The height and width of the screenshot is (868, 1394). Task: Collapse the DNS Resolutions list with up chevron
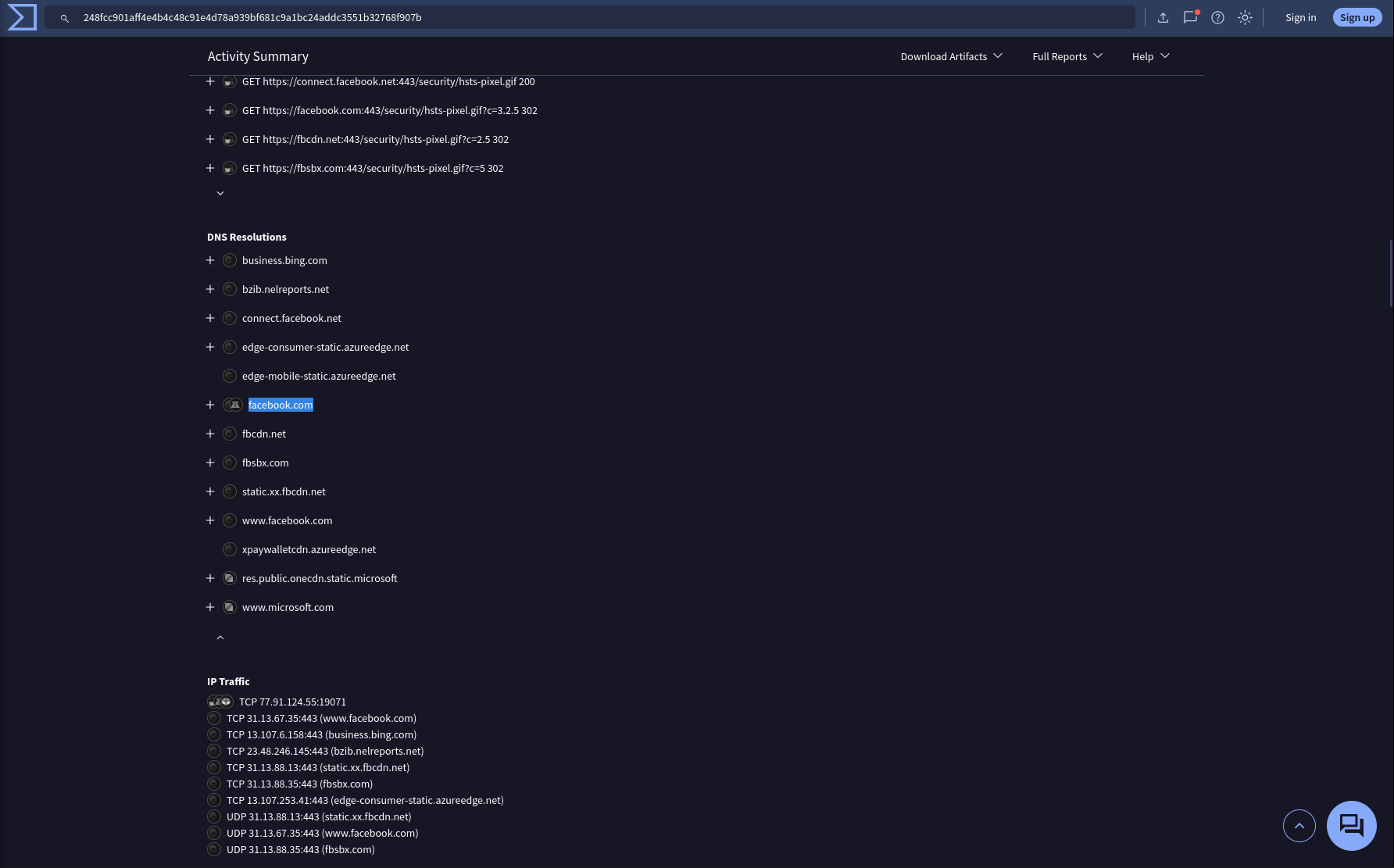point(220,638)
